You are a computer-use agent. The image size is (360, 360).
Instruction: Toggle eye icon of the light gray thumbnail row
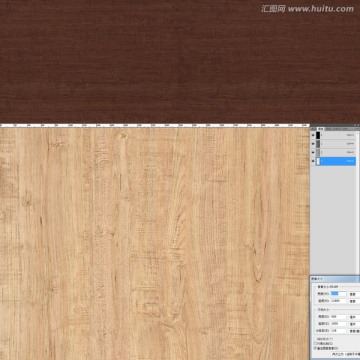[x=313, y=152]
